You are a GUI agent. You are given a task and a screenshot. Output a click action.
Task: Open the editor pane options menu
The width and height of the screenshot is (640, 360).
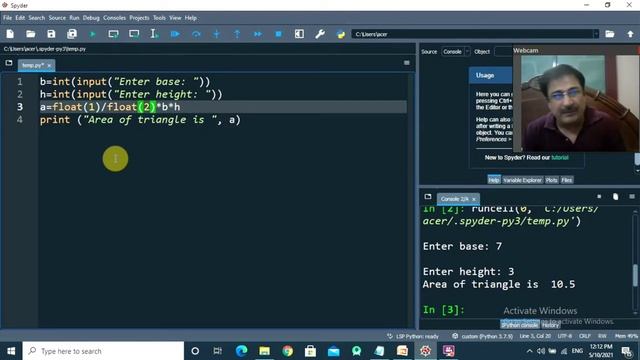click(x=407, y=63)
